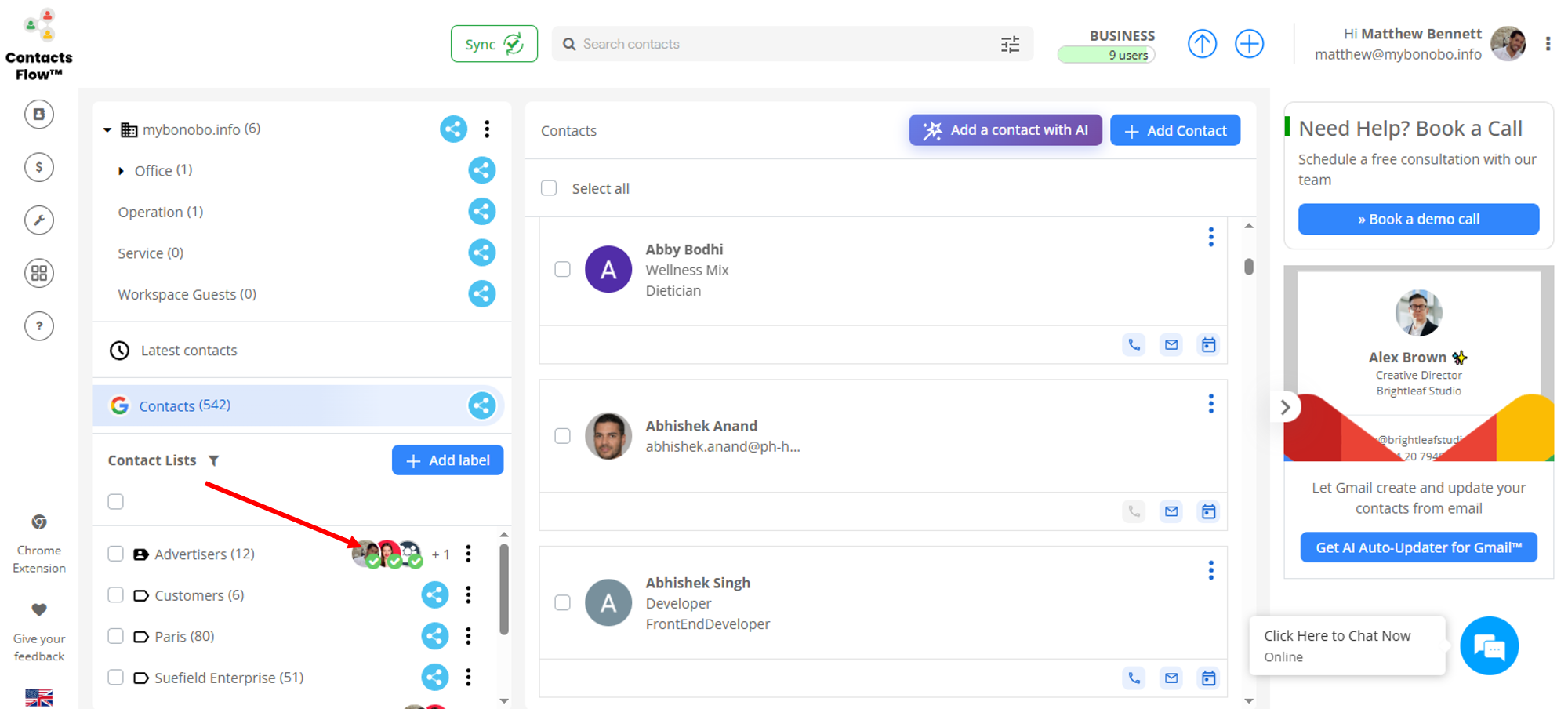Click the Contact Lists filter funnel icon
The width and height of the screenshot is (1568, 709).
click(214, 460)
